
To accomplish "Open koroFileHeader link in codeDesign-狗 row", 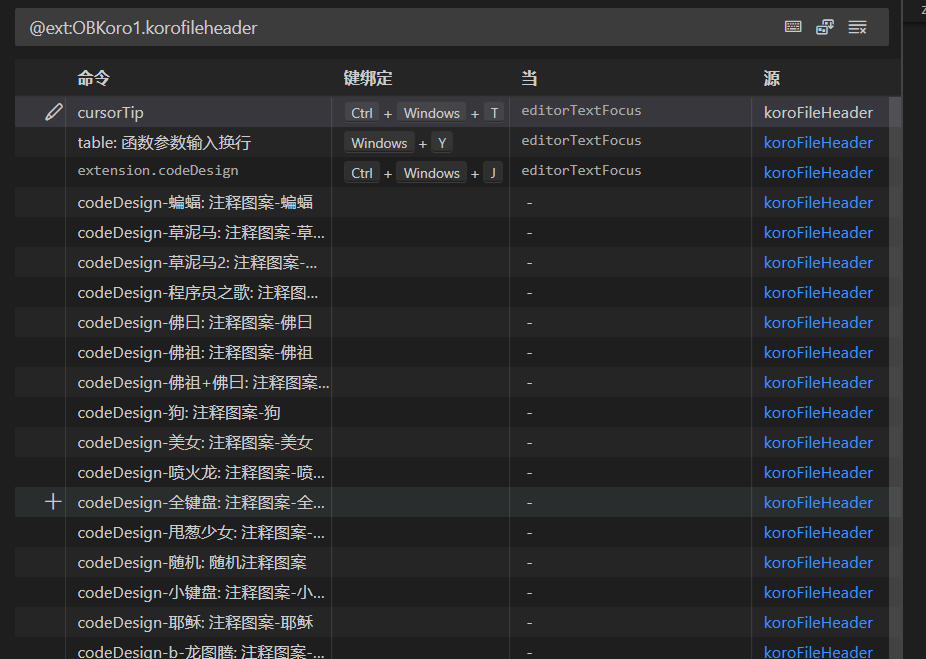I will [x=818, y=413].
